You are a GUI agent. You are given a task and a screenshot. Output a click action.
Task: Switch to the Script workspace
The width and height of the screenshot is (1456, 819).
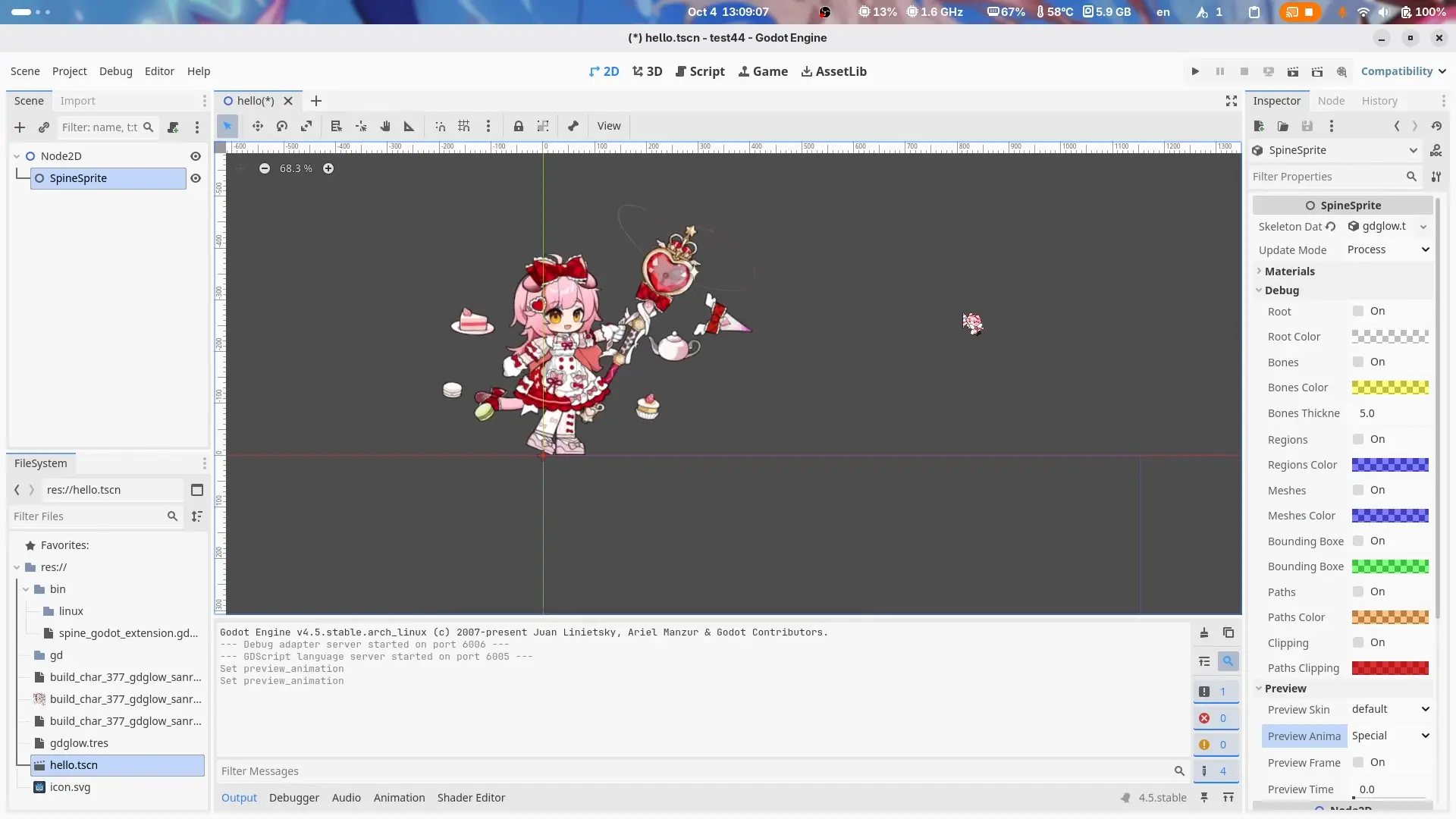coord(700,71)
